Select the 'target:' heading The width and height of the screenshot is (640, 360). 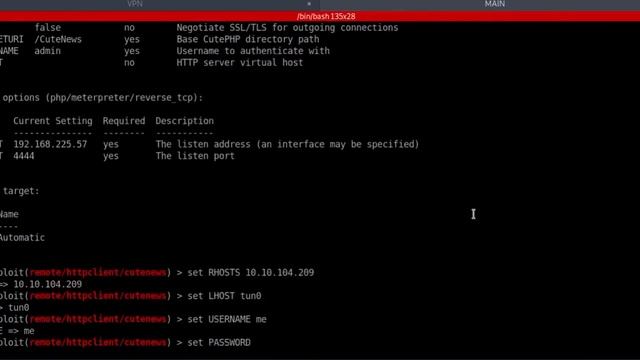(x=21, y=191)
